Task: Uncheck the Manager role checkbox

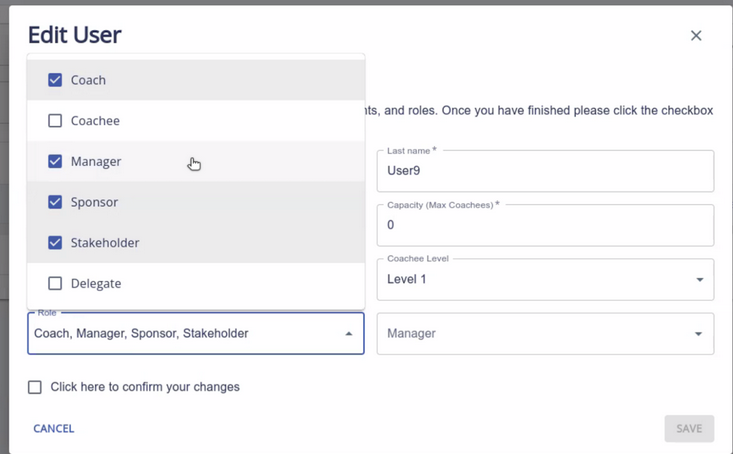Action: (x=55, y=161)
